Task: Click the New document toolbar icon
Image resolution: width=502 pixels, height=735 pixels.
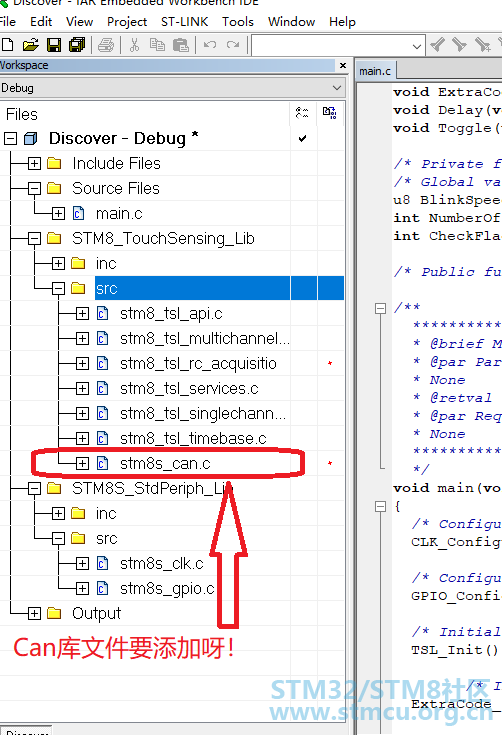Action: coord(7,45)
